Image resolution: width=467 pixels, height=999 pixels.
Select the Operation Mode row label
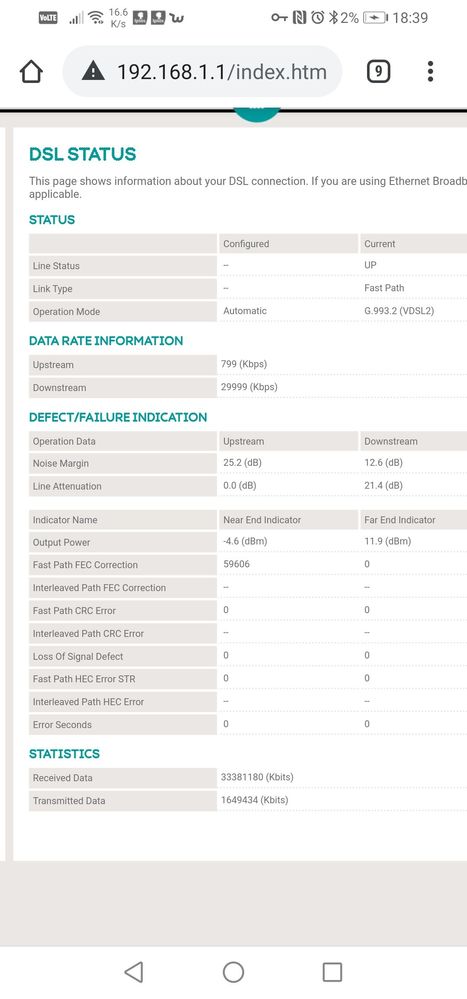(x=66, y=312)
